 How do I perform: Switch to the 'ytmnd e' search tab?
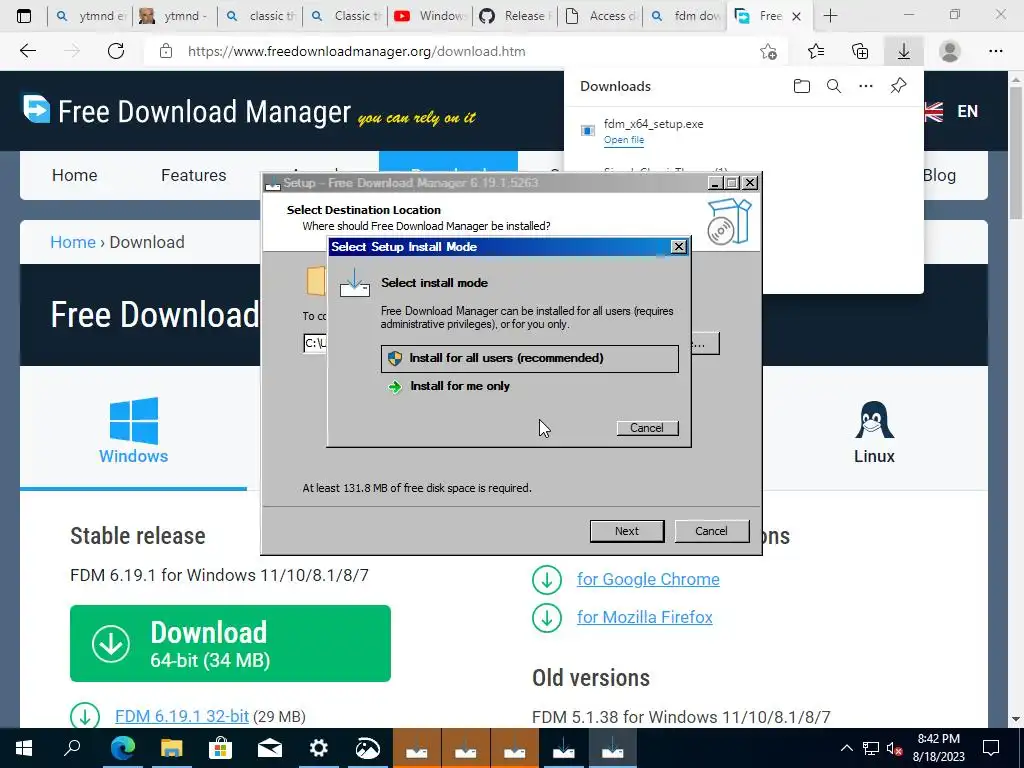pyautogui.click(x=90, y=16)
